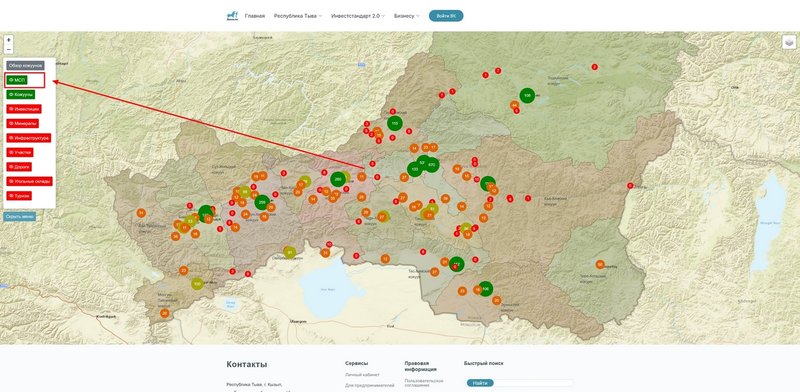Click green cluster marker 133

point(414,169)
